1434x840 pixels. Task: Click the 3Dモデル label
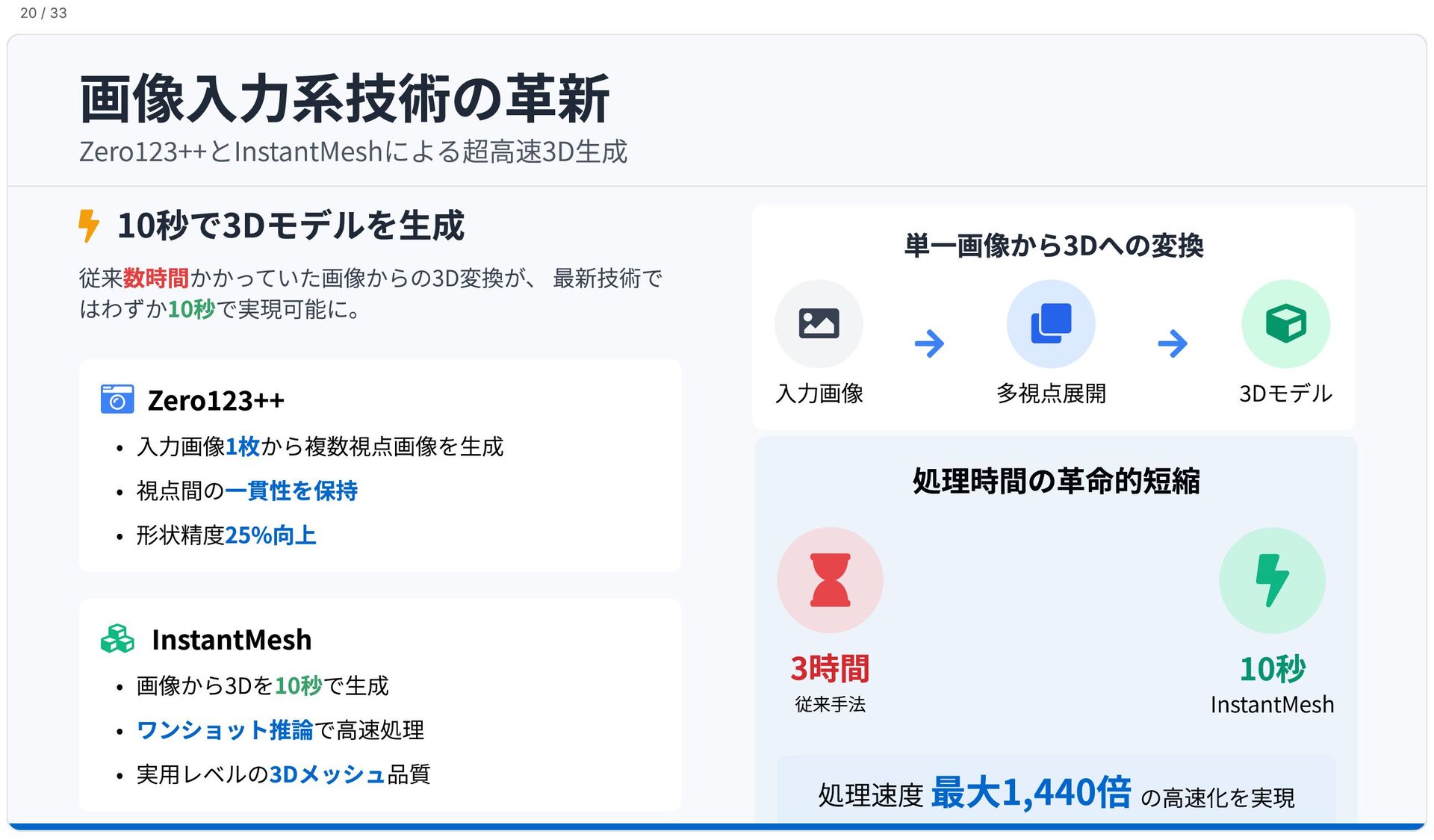click(1285, 393)
